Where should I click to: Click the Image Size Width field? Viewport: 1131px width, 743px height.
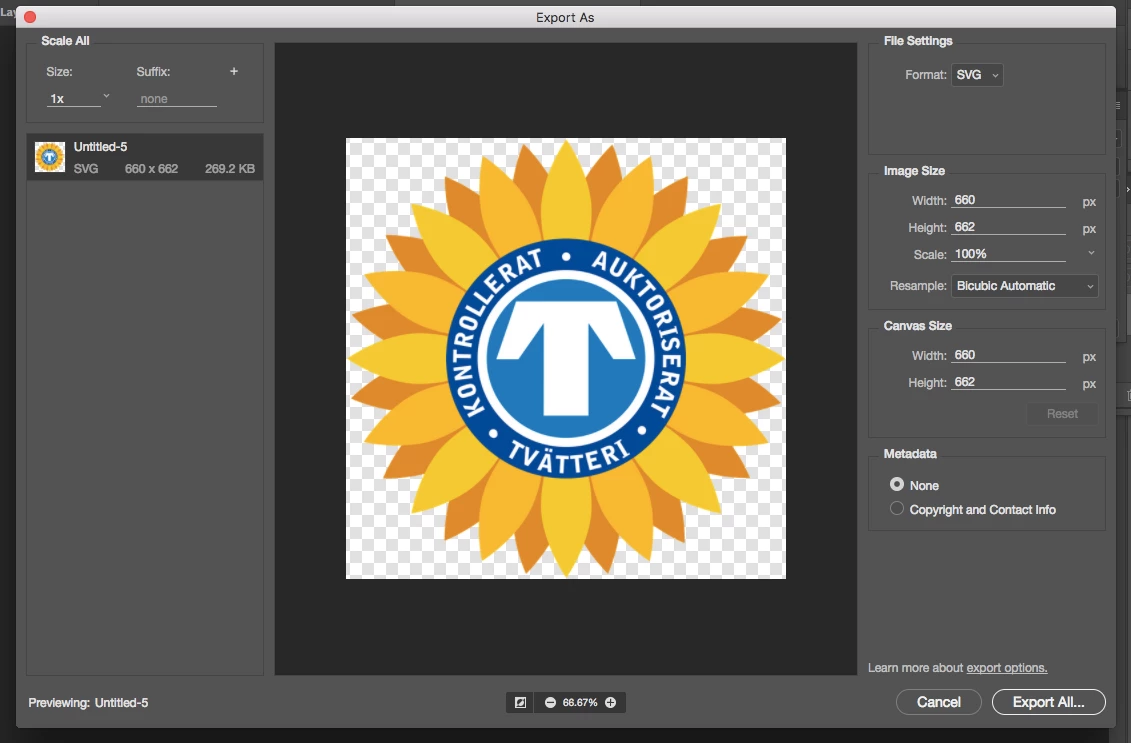[1008, 200]
